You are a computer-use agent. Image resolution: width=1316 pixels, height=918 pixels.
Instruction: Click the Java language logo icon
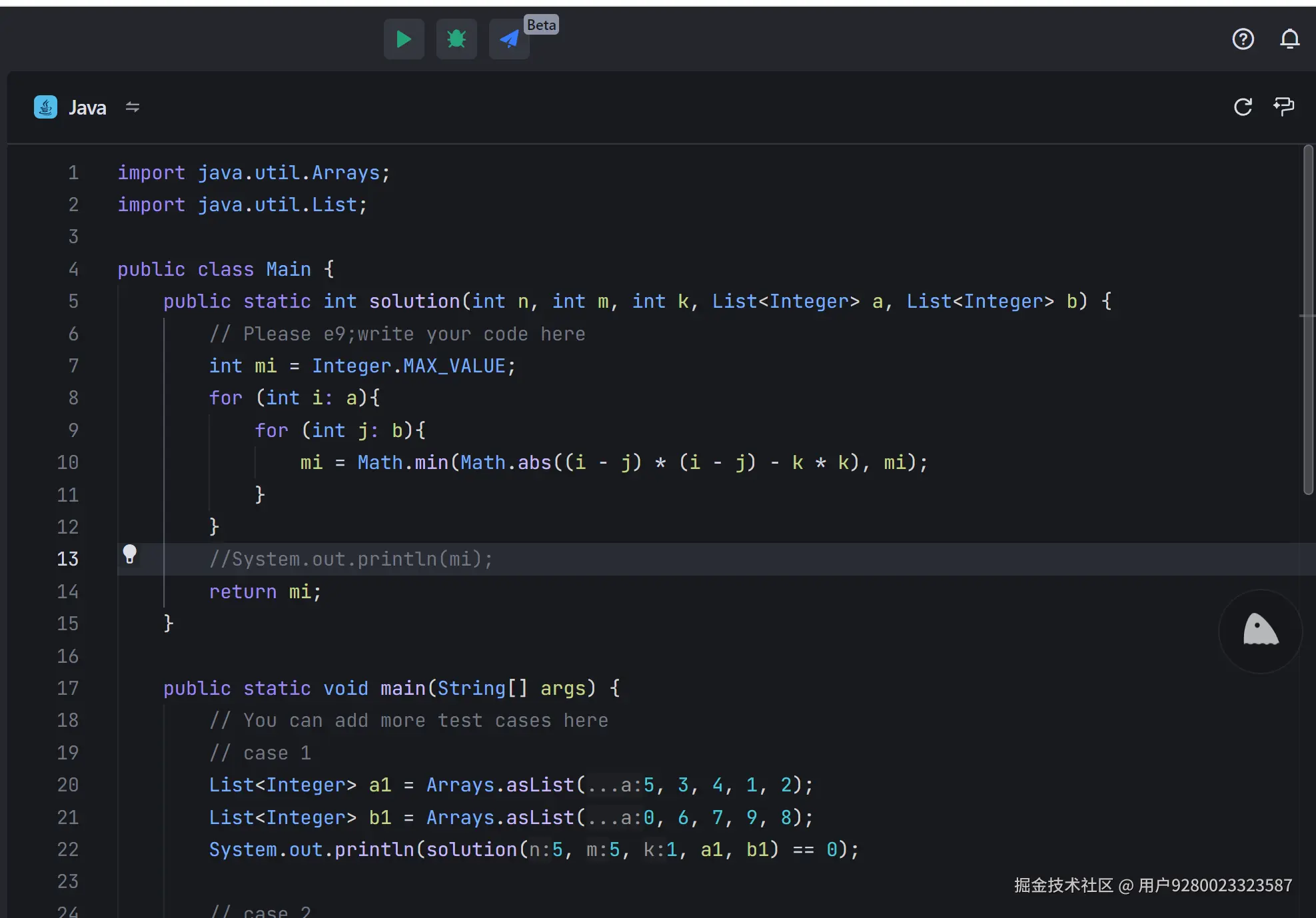45,107
